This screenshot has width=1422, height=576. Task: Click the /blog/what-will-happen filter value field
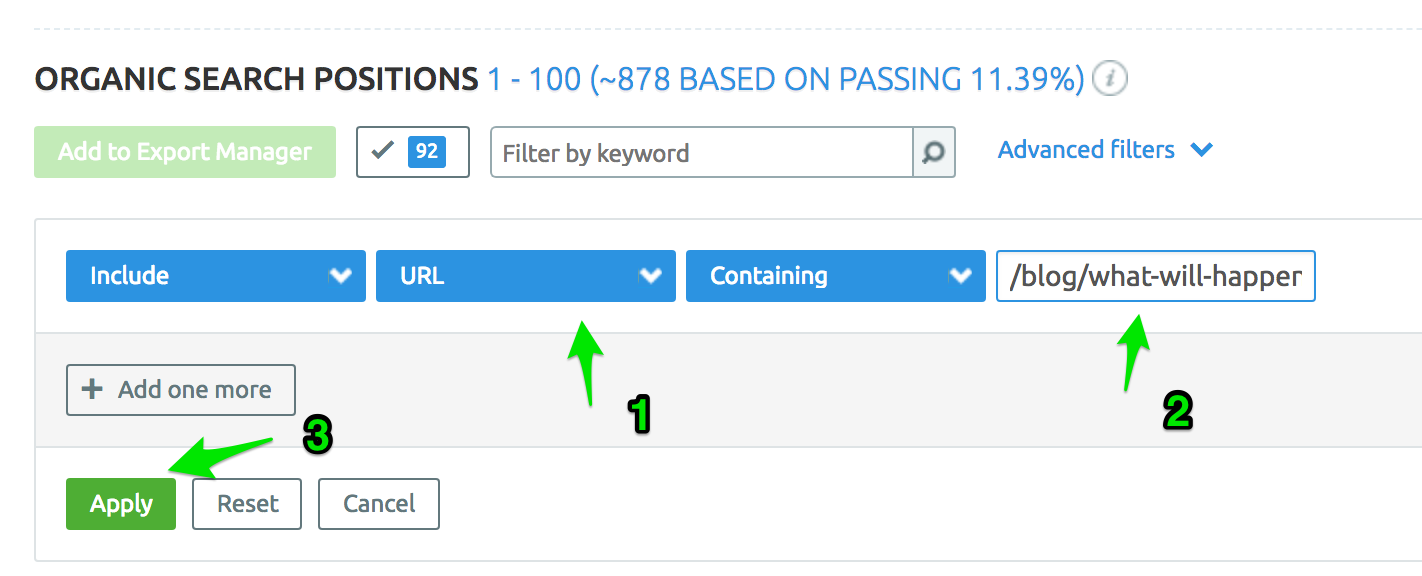point(1155,276)
